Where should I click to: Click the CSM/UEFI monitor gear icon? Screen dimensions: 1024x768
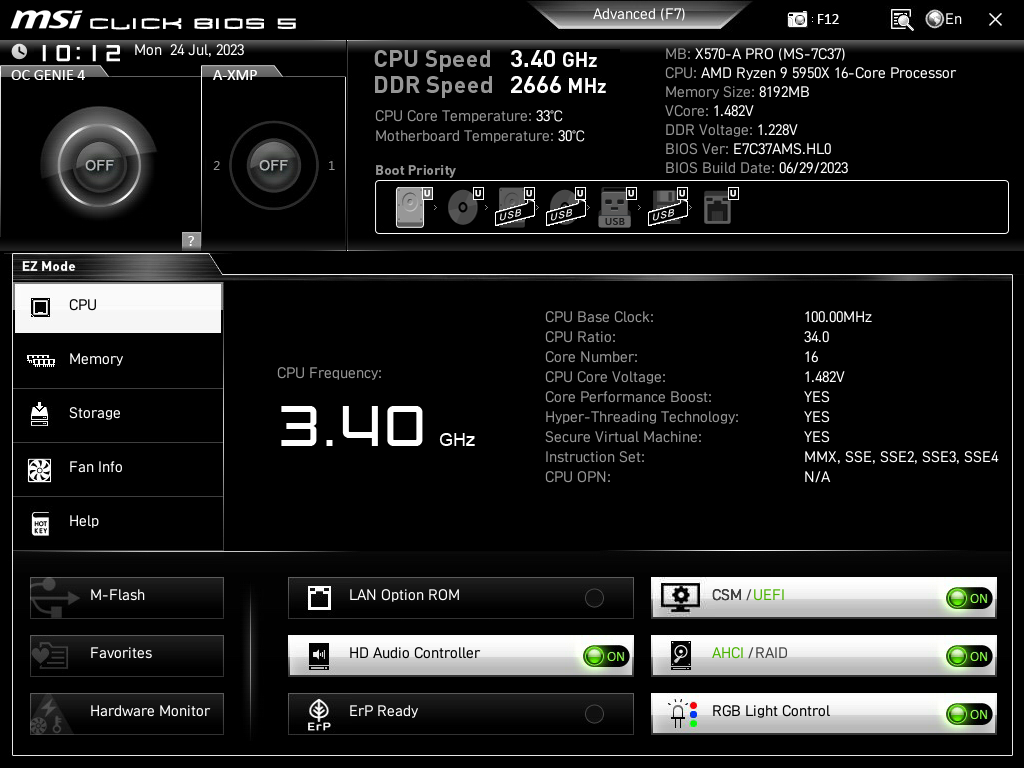coord(680,597)
